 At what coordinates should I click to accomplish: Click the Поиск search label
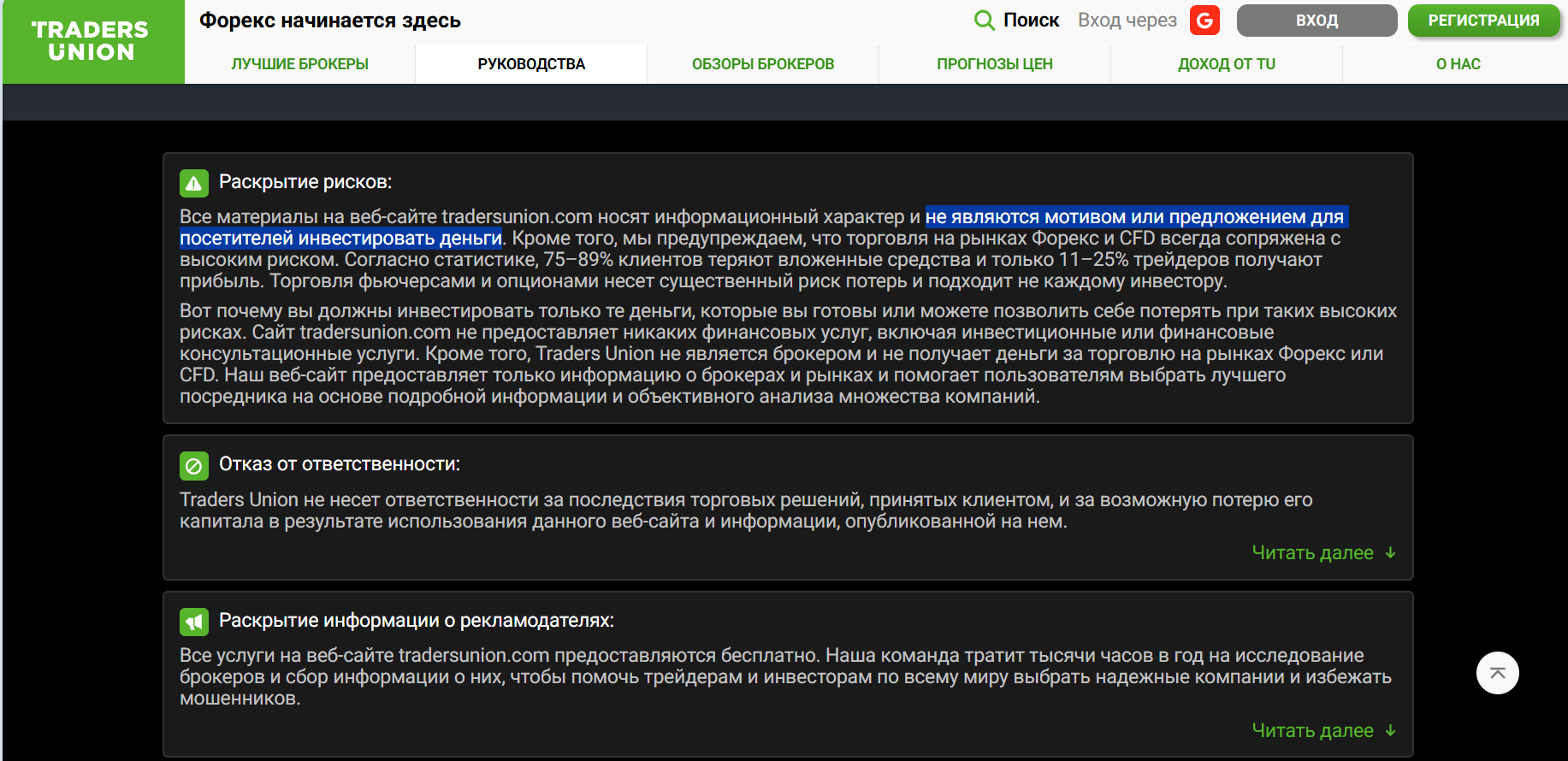coord(1031,21)
